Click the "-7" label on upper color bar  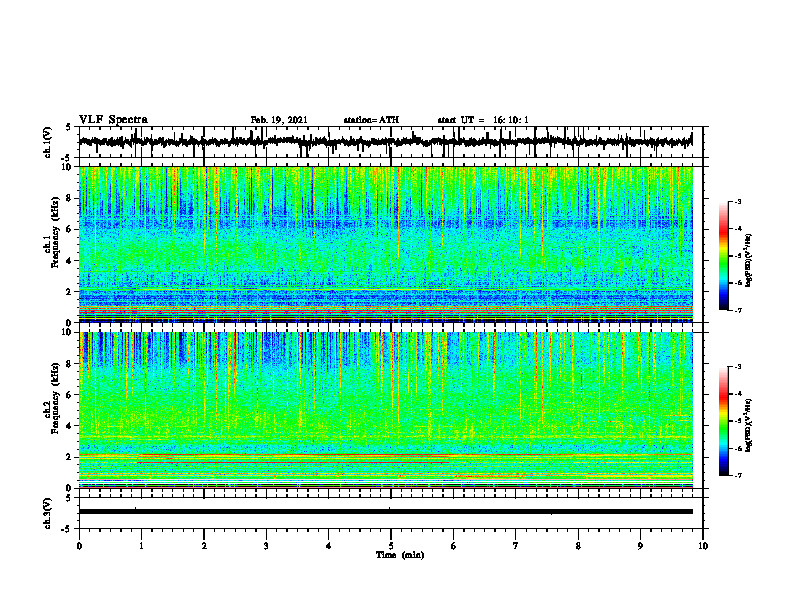click(x=737, y=310)
